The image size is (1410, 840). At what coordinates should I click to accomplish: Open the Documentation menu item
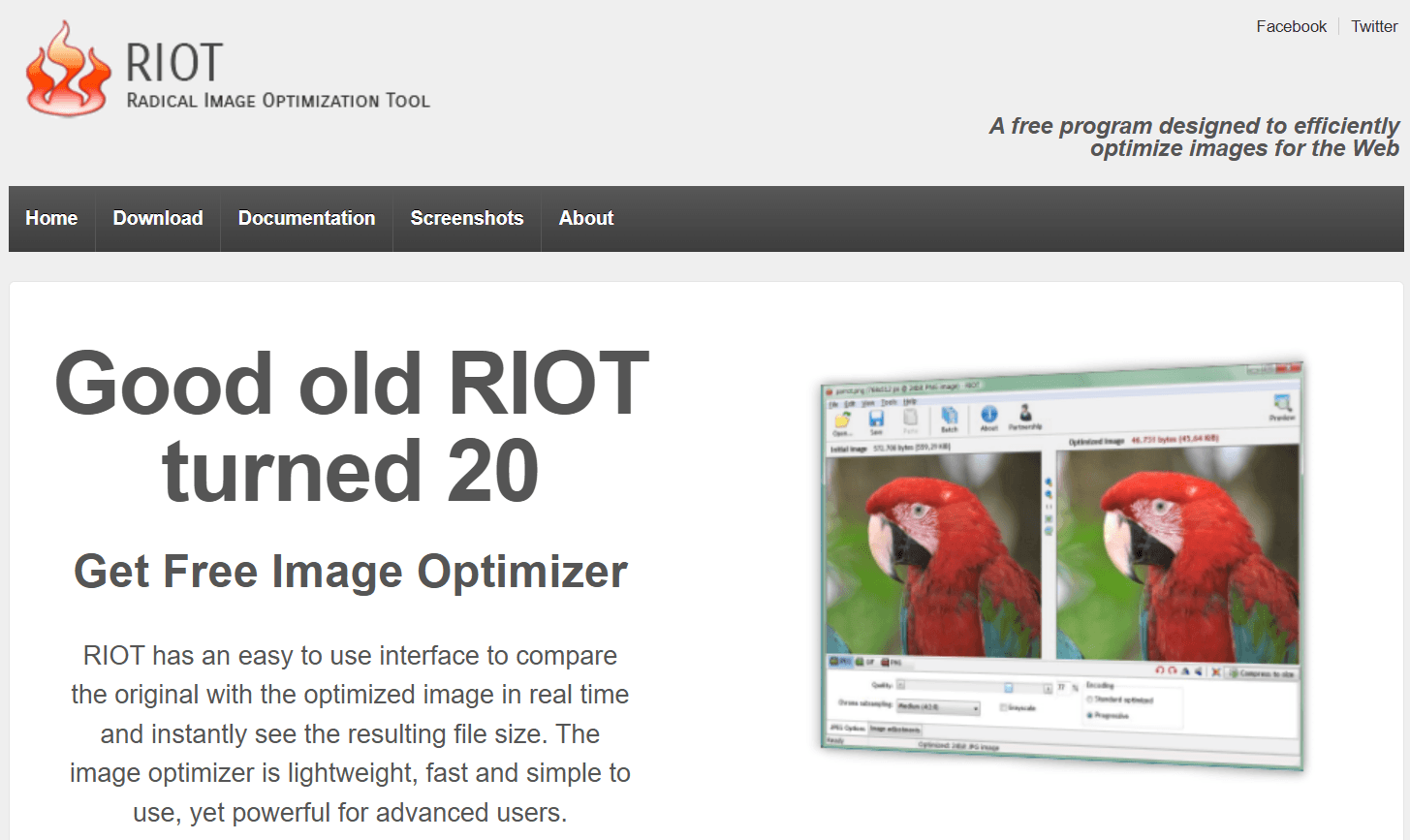coord(306,219)
